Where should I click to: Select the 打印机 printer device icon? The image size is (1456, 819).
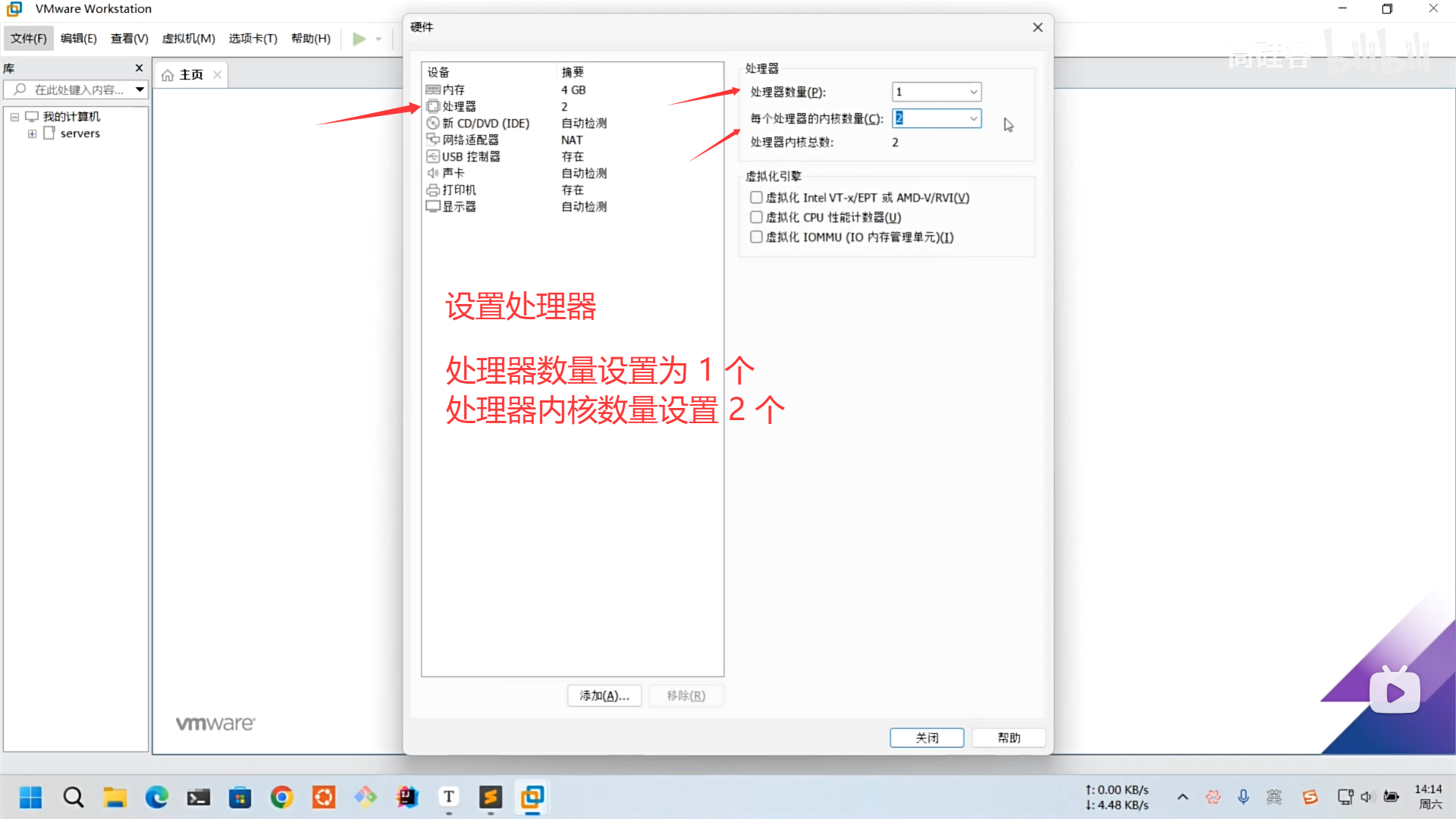433,190
